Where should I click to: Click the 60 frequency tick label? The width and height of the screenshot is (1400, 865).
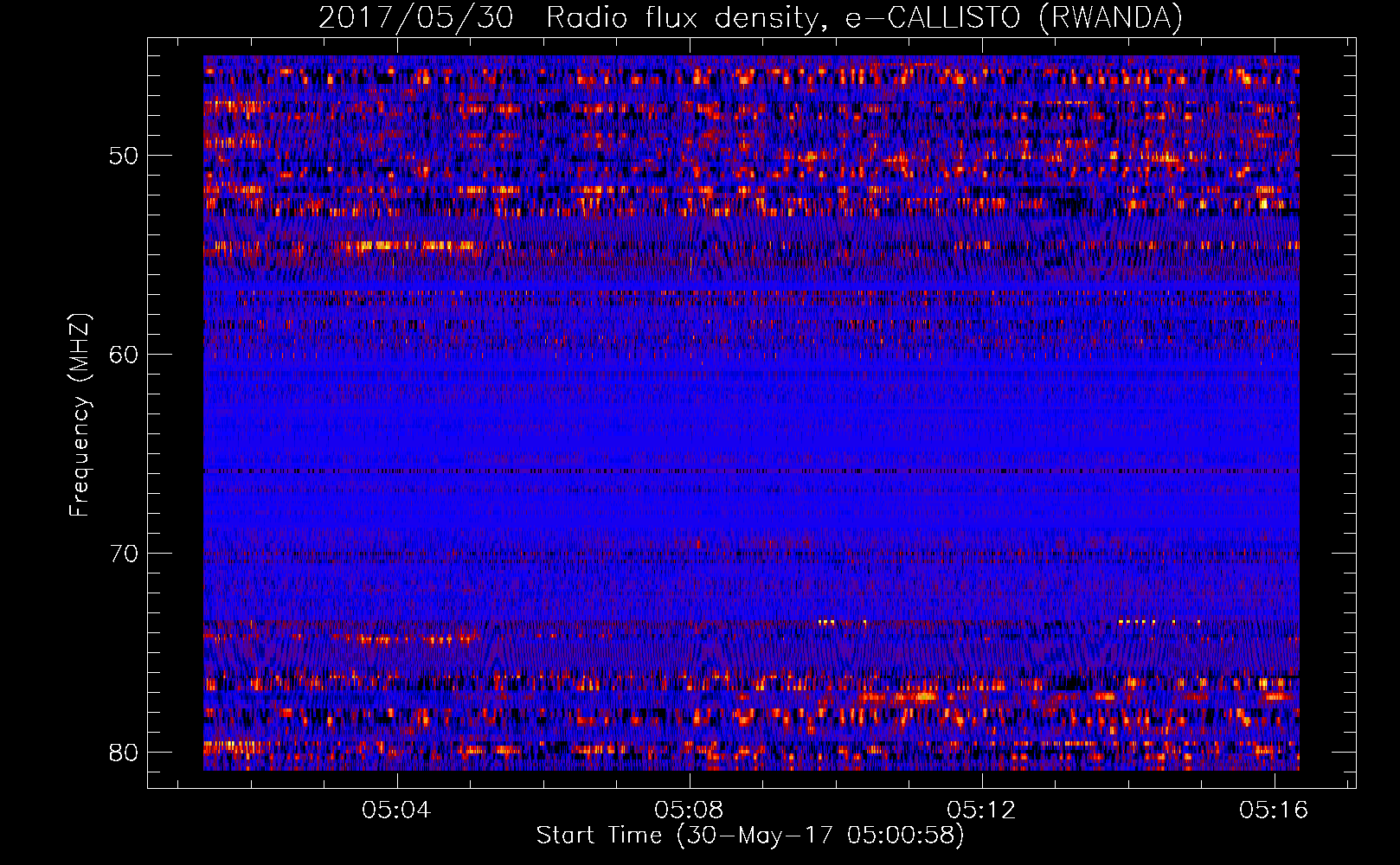(x=125, y=355)
